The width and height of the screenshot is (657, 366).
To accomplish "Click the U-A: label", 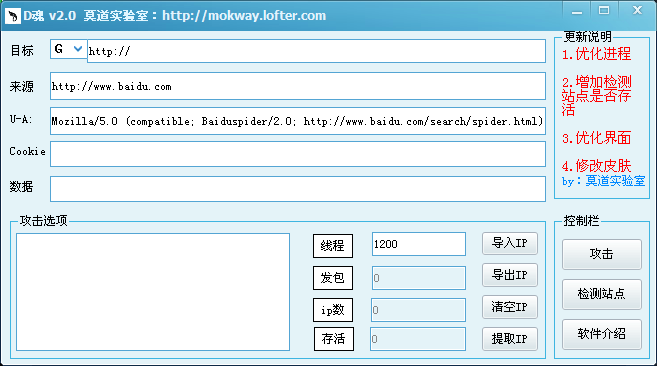I will pyautogui.click(x=21, y=119).
